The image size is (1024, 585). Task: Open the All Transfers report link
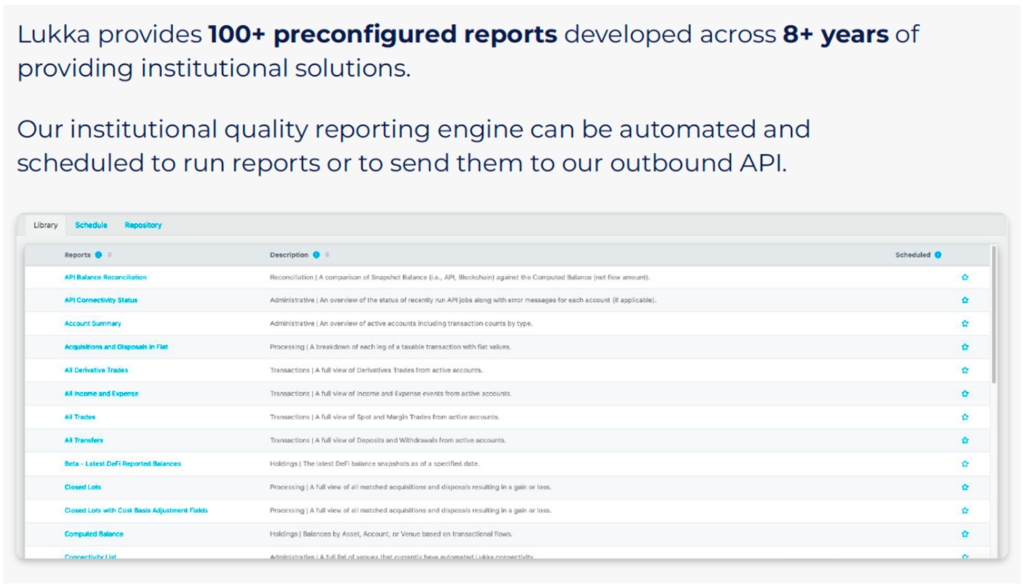click(84, 441)
